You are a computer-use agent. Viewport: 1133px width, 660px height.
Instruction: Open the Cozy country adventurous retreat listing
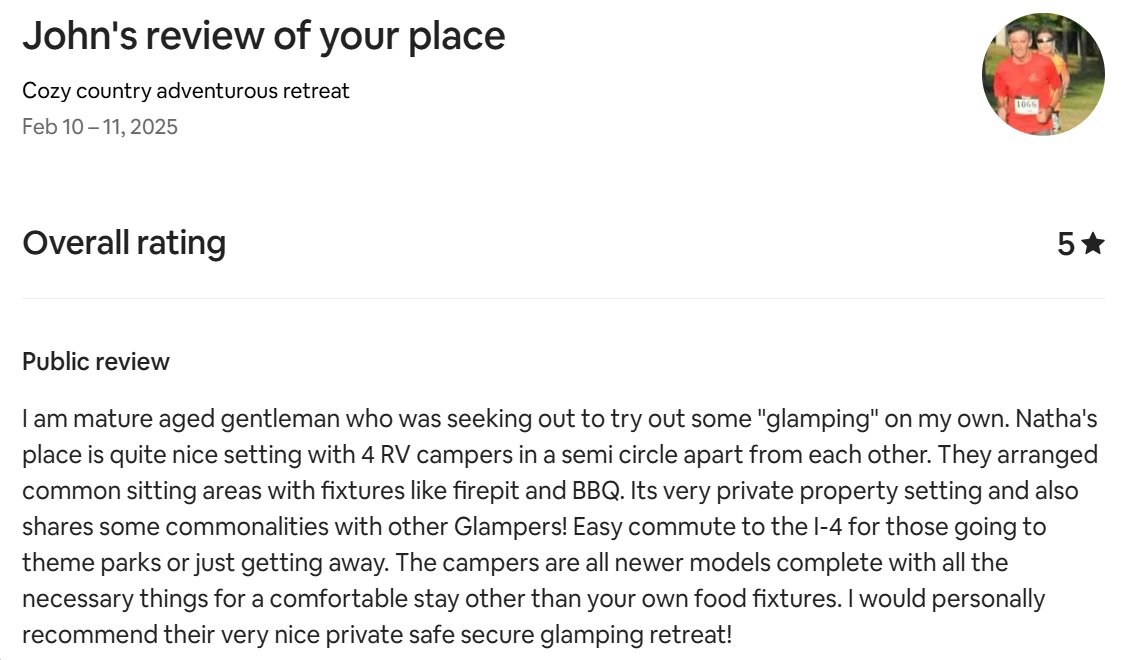186,90
